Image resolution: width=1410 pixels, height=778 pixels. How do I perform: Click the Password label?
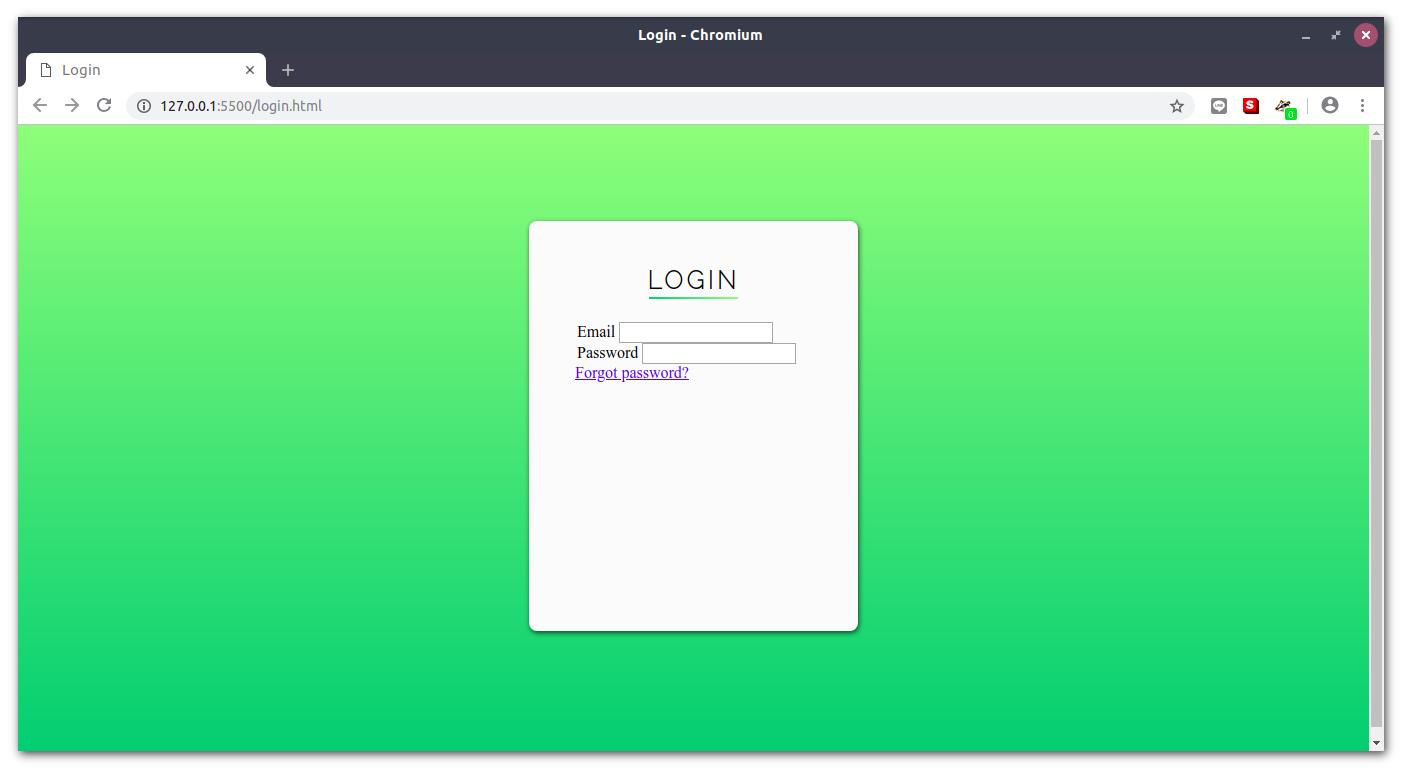(607, 353)
